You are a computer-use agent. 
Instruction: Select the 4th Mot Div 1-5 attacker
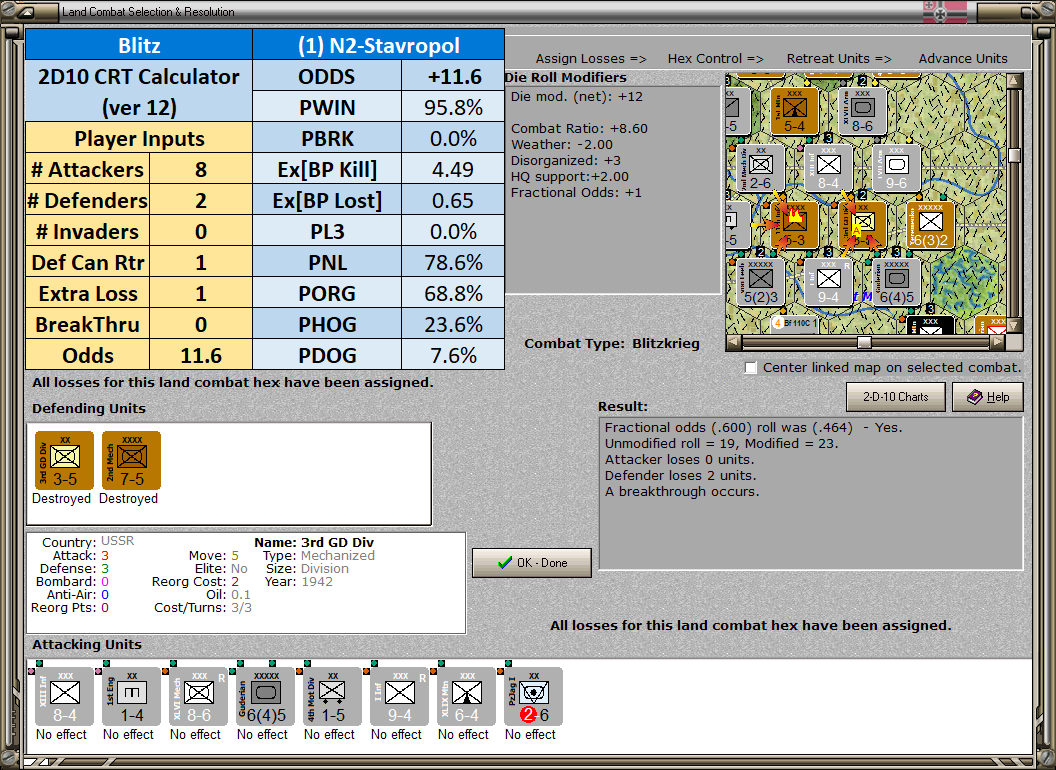(332, 697)
